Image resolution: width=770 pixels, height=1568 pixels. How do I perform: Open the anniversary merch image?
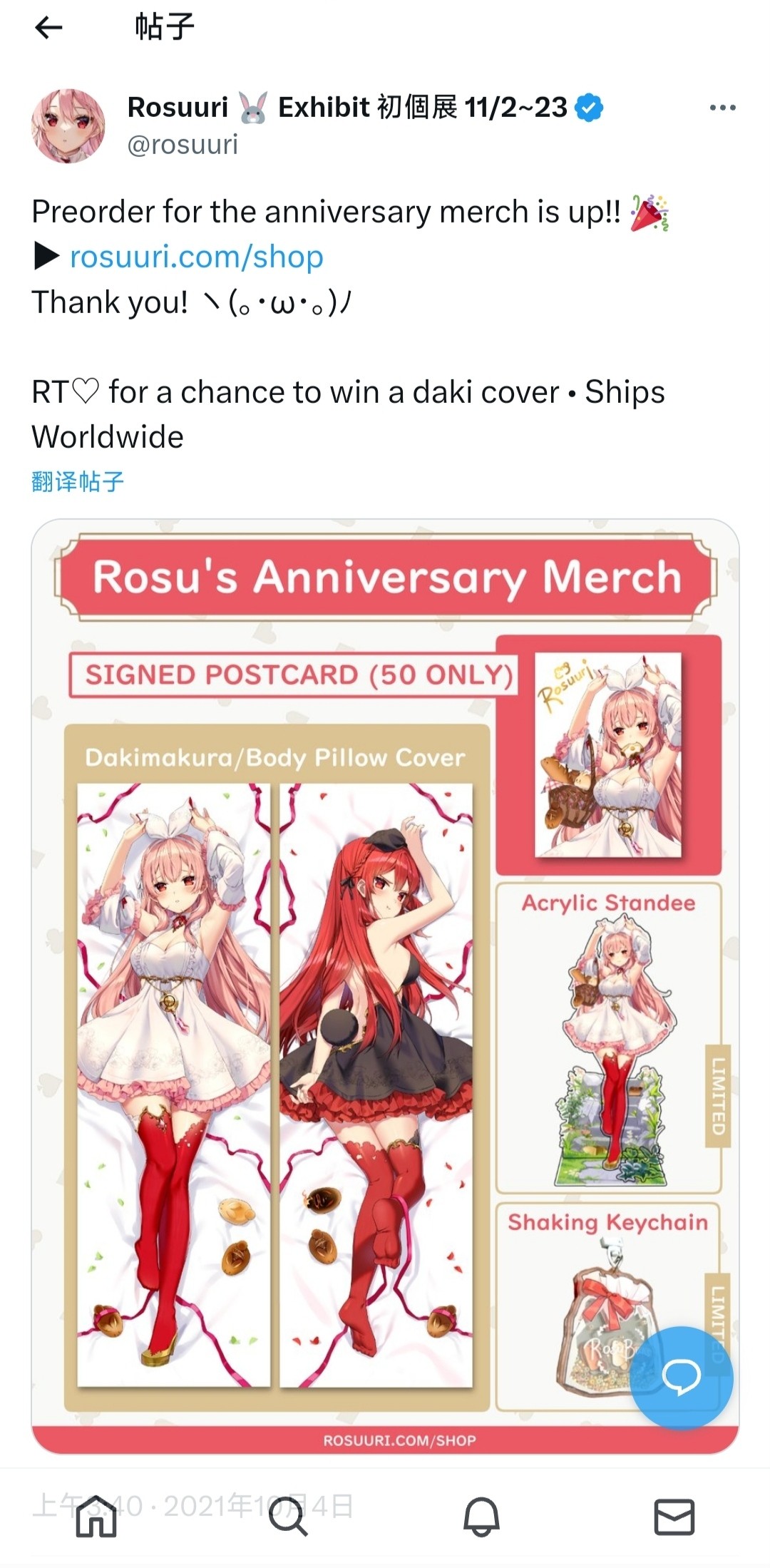tap(385, 986)
